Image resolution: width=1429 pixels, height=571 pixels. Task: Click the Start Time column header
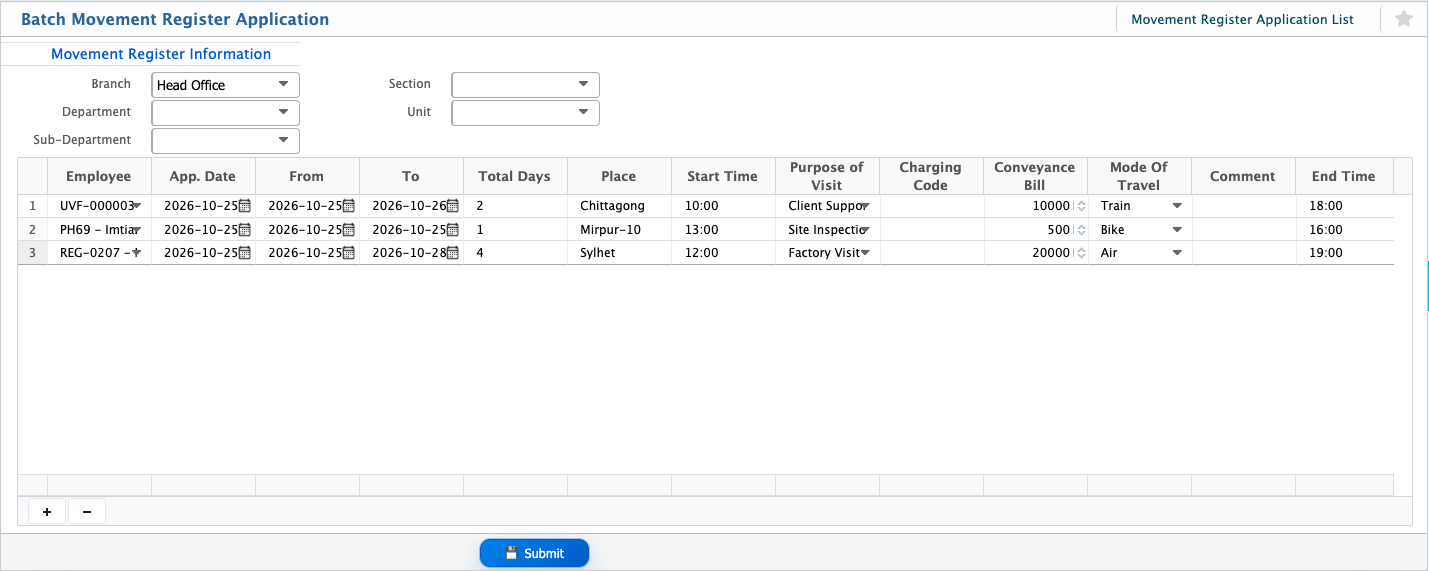(x=723, y=176)
